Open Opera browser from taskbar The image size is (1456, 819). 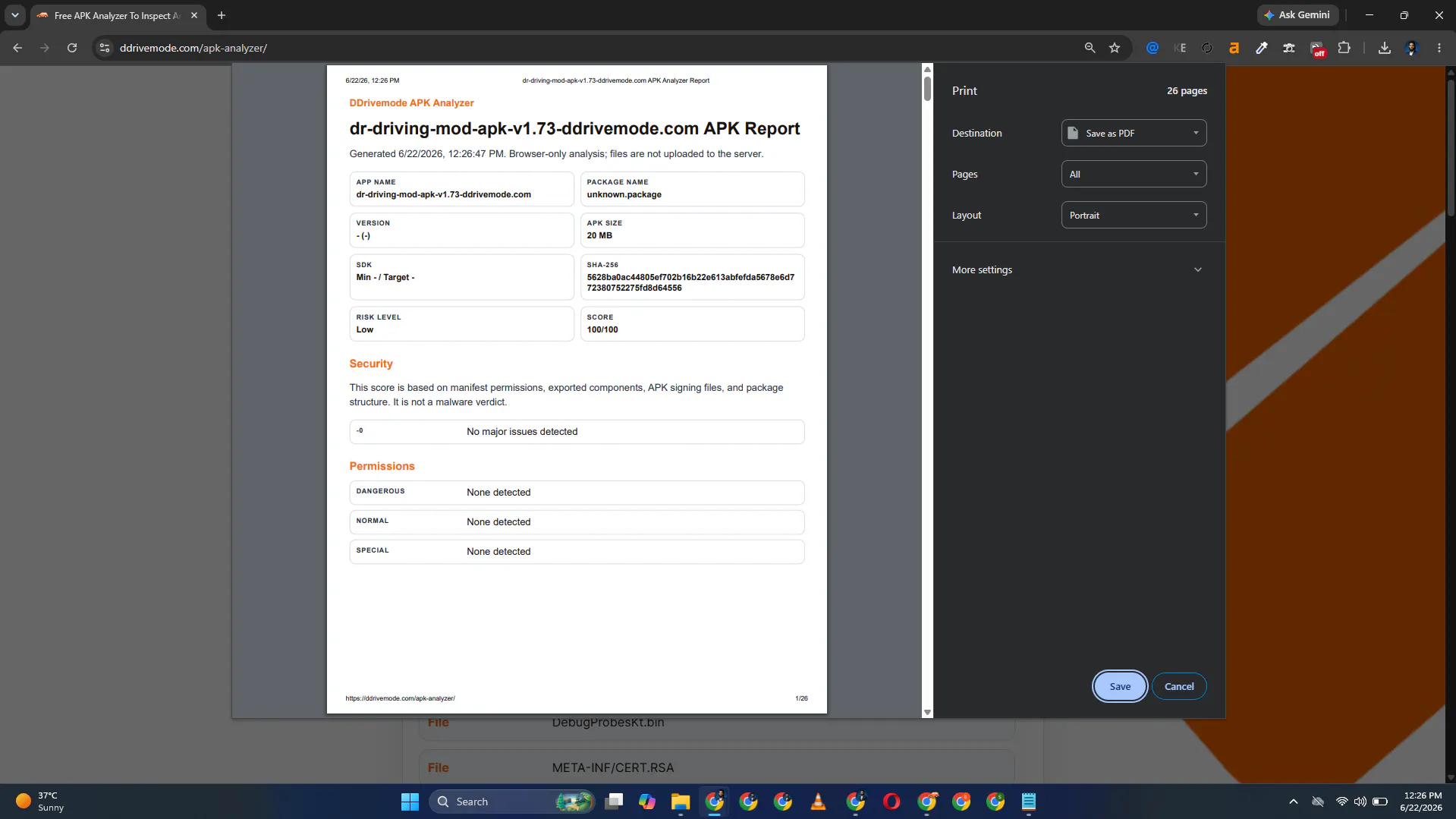(x=892, y=802)
